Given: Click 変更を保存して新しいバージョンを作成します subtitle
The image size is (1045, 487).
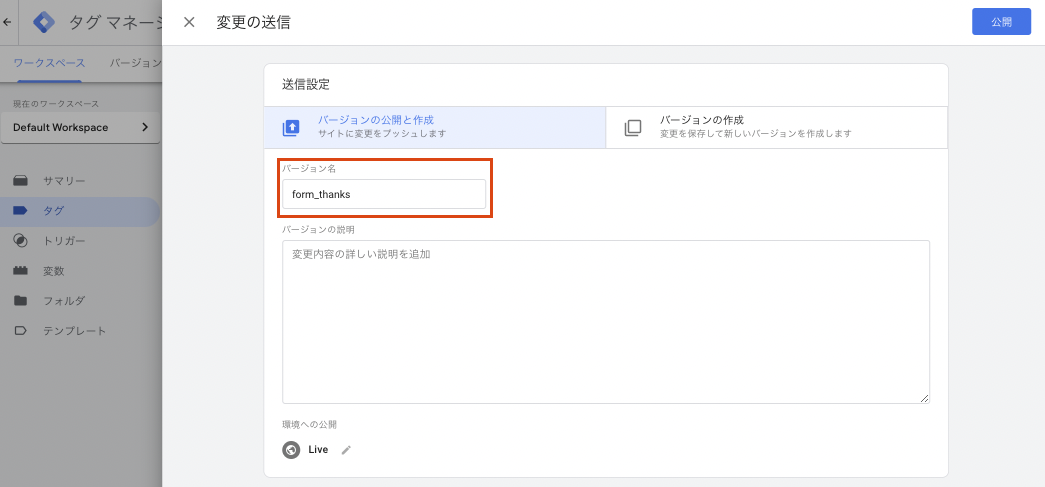Looking at the screenshot, I should pos(756,133).
